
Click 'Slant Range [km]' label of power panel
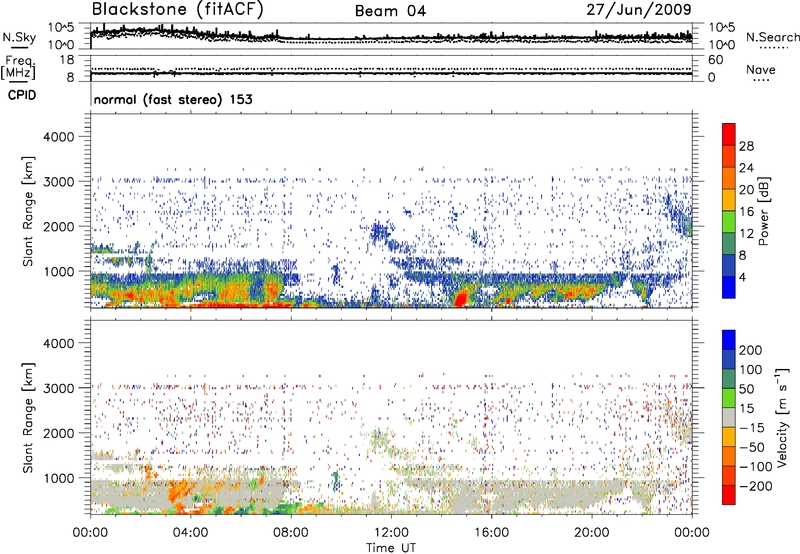(28, 211)
